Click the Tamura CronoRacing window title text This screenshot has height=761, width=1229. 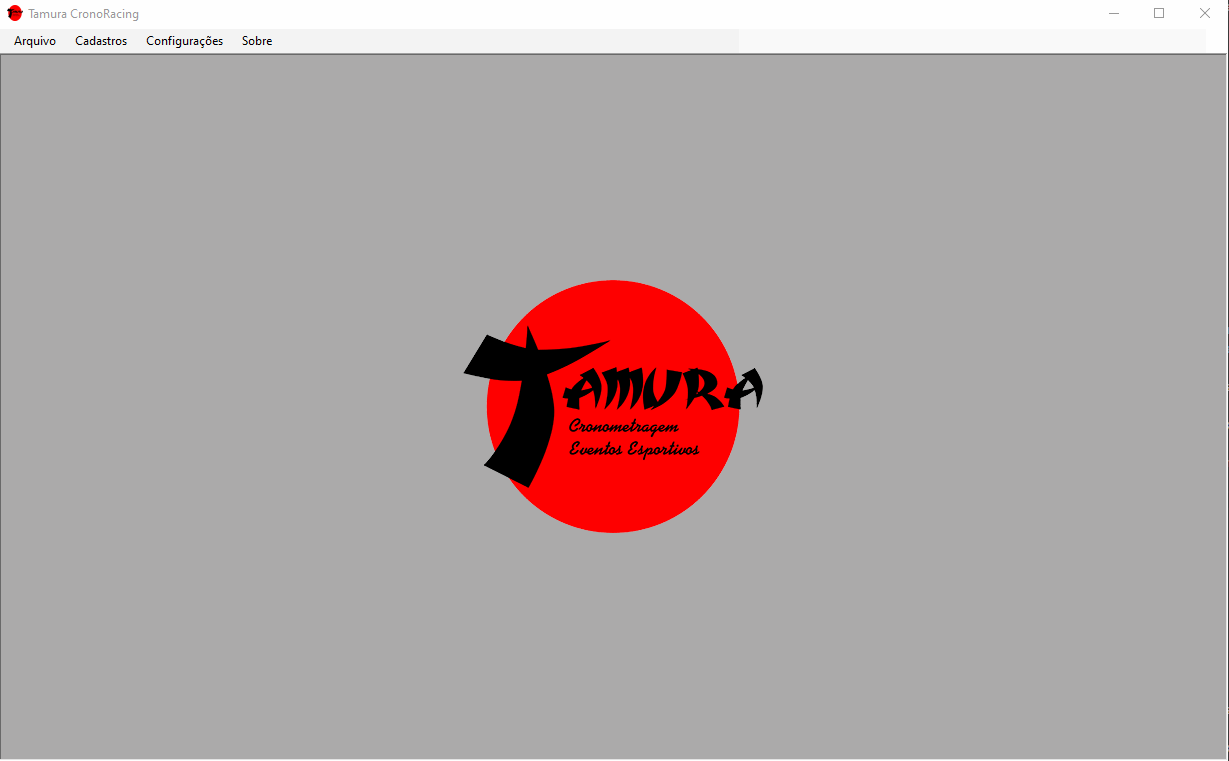pos(84,14)
